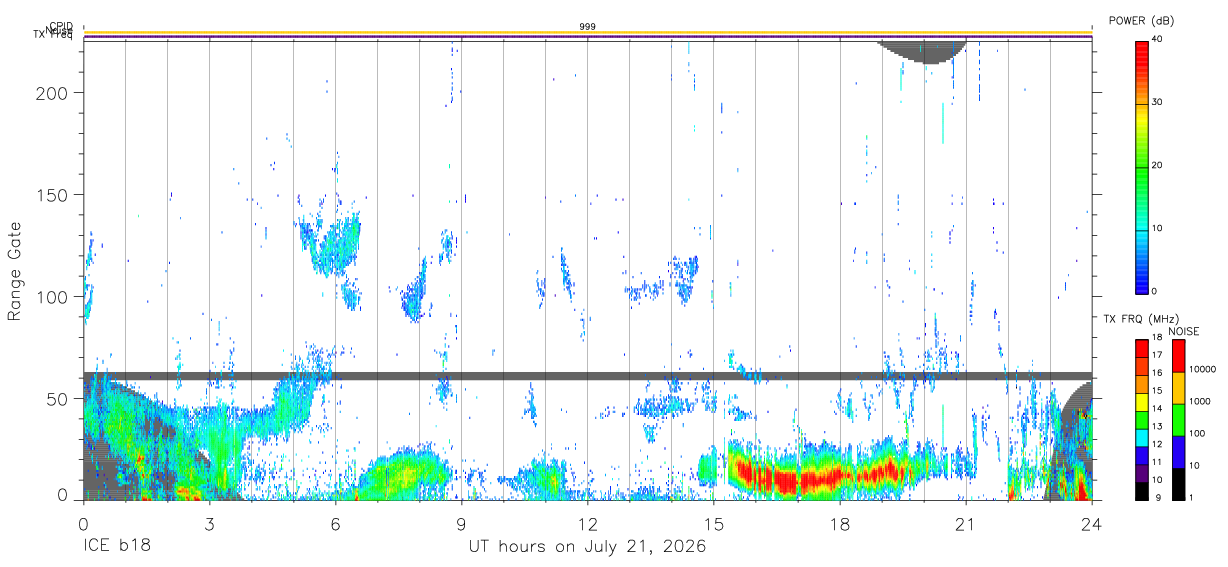Click the 'UT hours on July 21, 2026' axis title
The height and width of the screenshot is (567, 1228).
point(588,547)
